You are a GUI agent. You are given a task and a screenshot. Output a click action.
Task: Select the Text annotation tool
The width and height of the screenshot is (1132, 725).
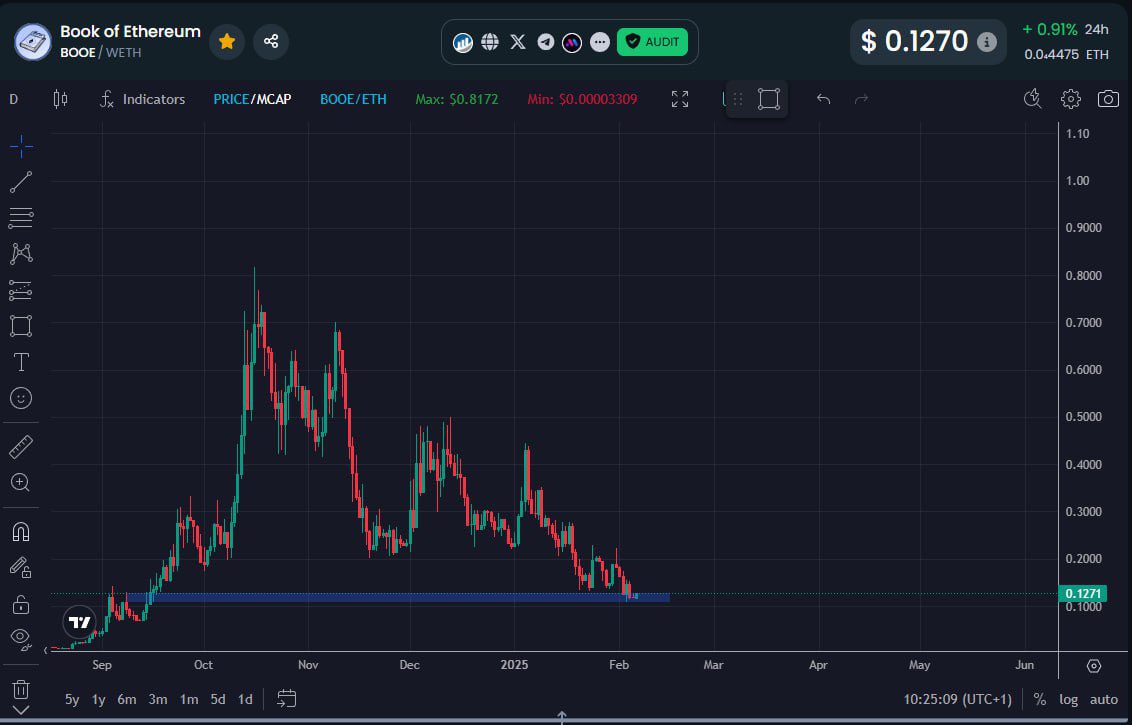click(x=21, y=362)
